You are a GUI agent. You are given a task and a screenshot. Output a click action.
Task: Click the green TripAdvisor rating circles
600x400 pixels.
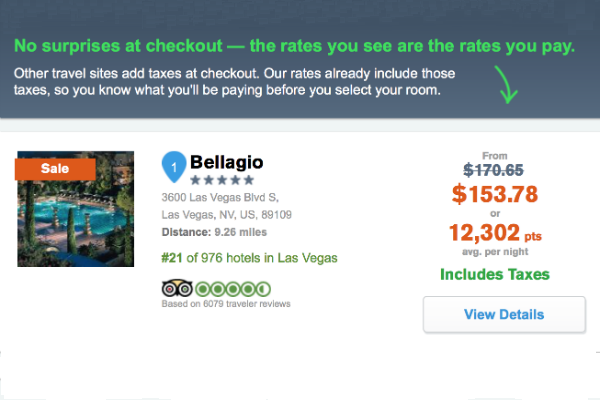pos(233,289)
